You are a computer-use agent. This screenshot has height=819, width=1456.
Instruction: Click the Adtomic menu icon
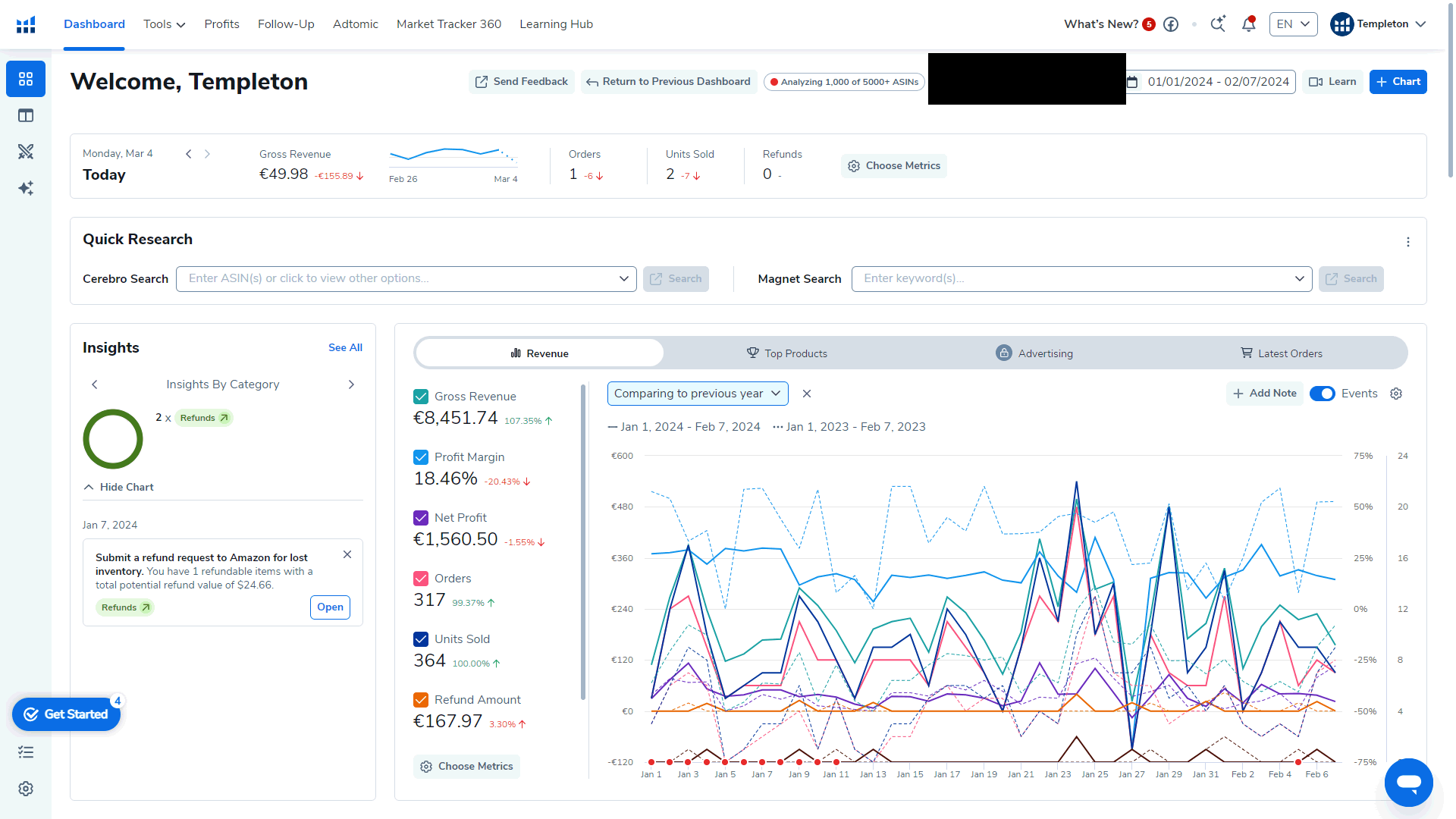[356, 24]
